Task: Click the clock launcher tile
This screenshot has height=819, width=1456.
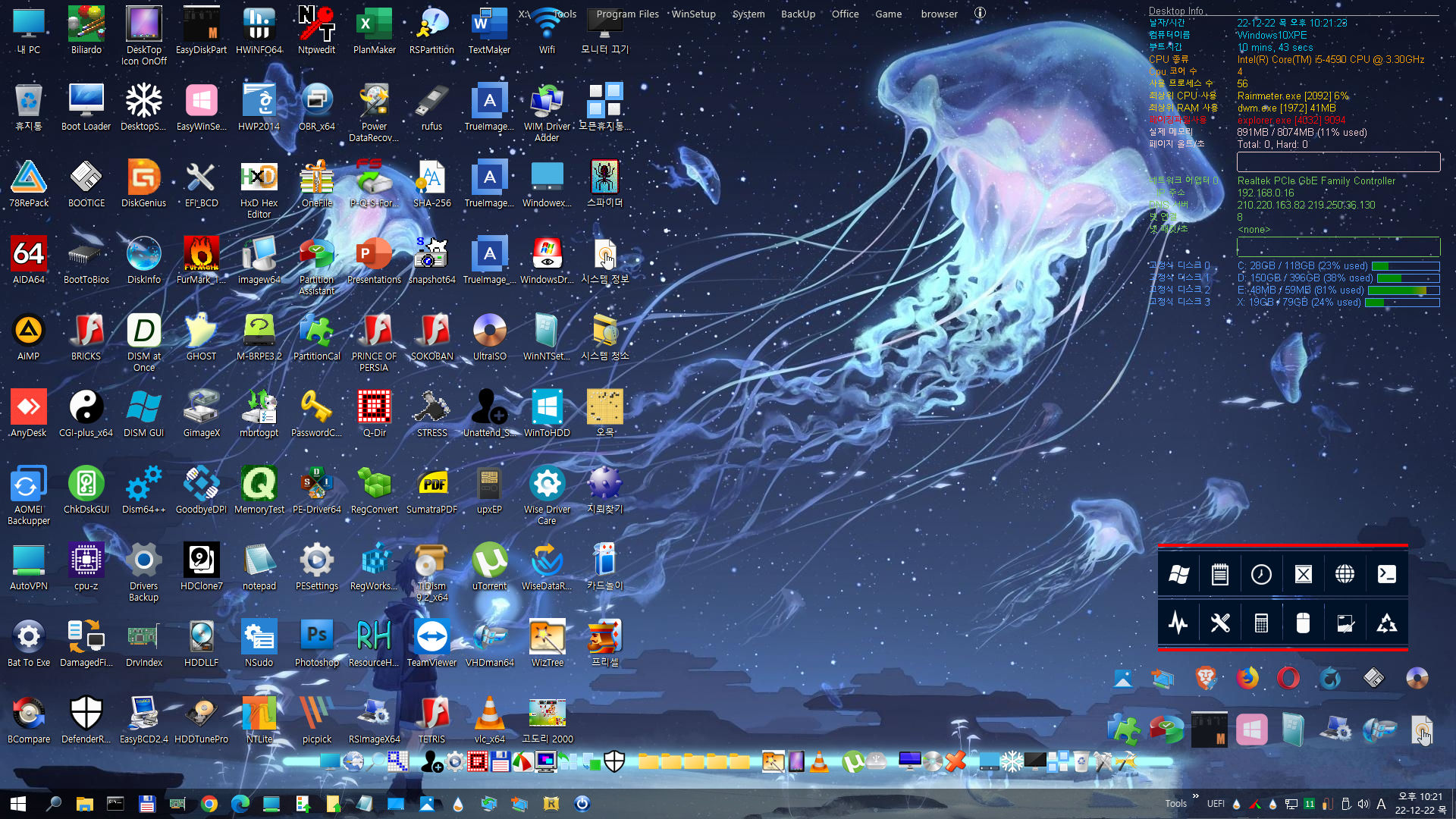Action: (1261, 574)
